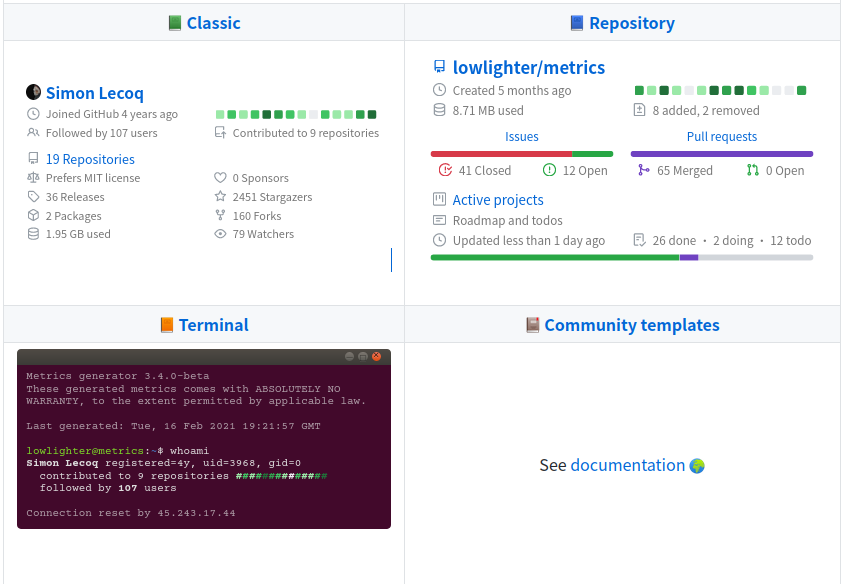Screen dimensions: 841x584
Task: Click the heart icon beside 0 Sponsors
Action: (x=220, y=178)
